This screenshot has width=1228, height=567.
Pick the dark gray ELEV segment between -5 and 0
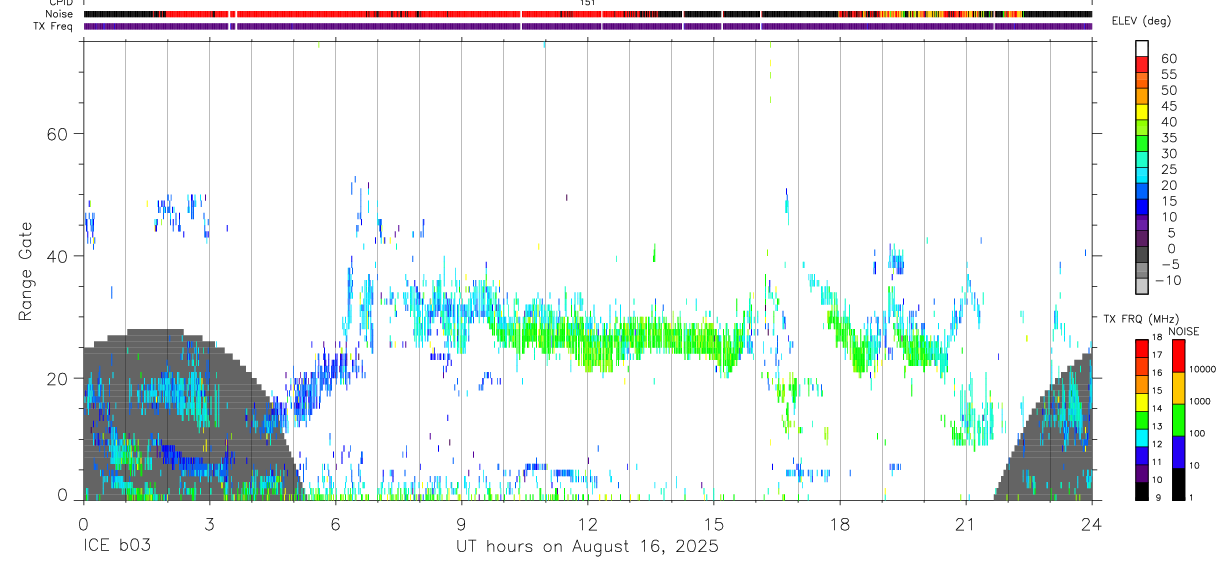click(1142, 256)
